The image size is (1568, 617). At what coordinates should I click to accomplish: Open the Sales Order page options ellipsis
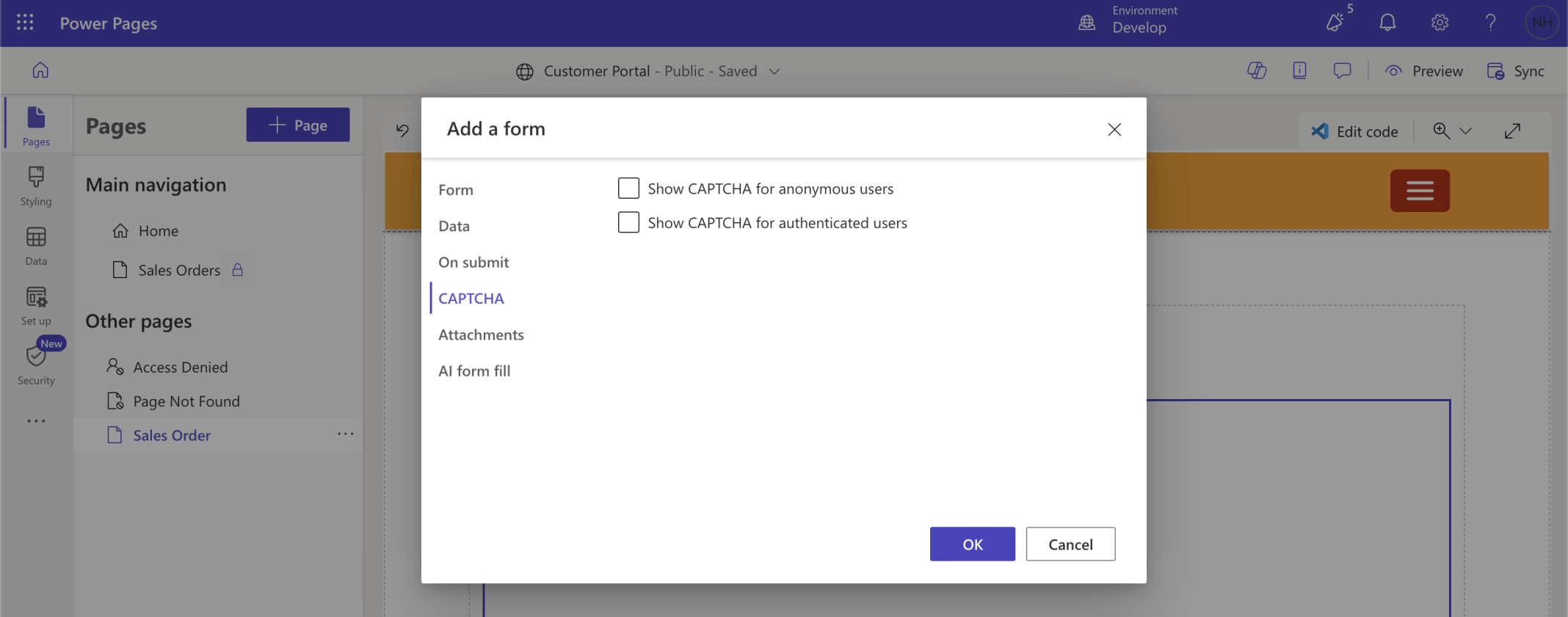coord(345,434)
